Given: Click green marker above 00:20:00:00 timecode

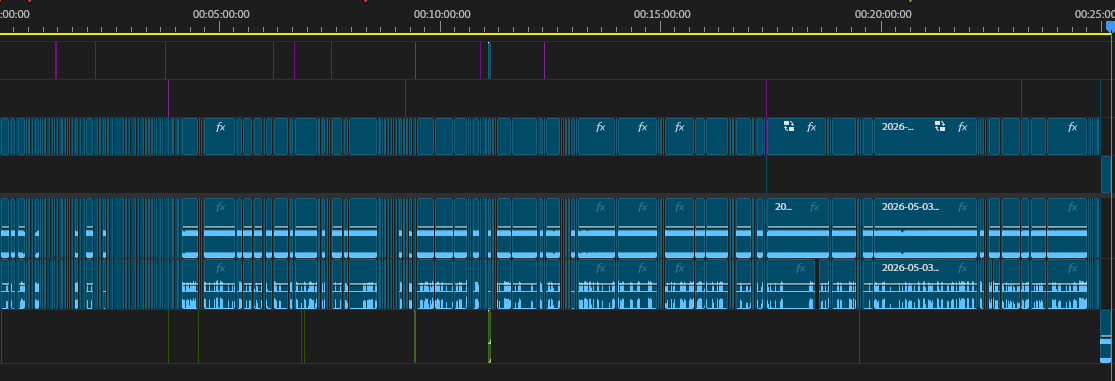Looking at the screenshot, I should pyautogui.click(x=910, y=1).
